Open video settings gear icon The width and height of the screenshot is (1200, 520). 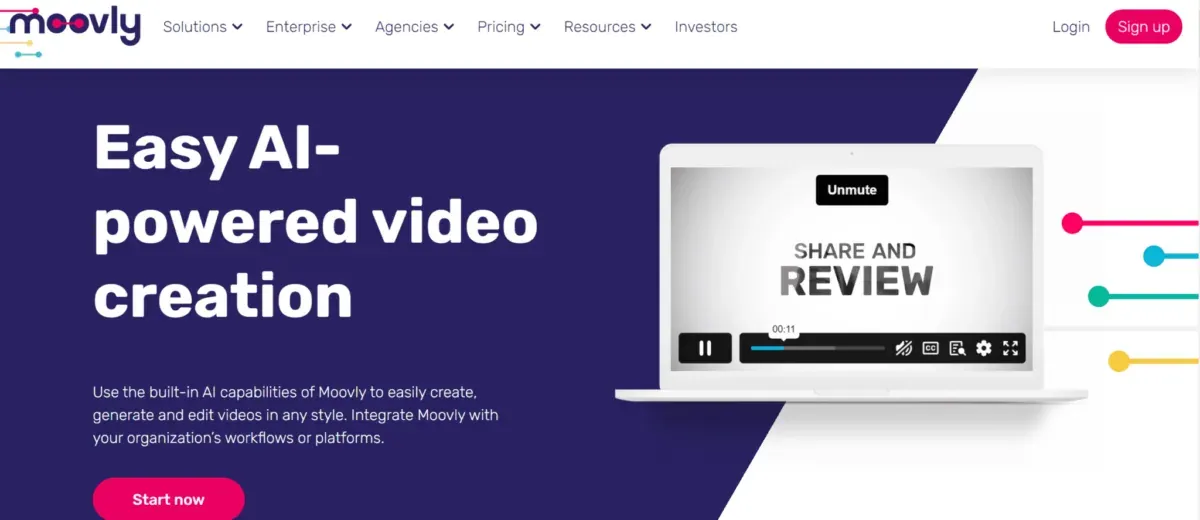click(x=984, y=348)
